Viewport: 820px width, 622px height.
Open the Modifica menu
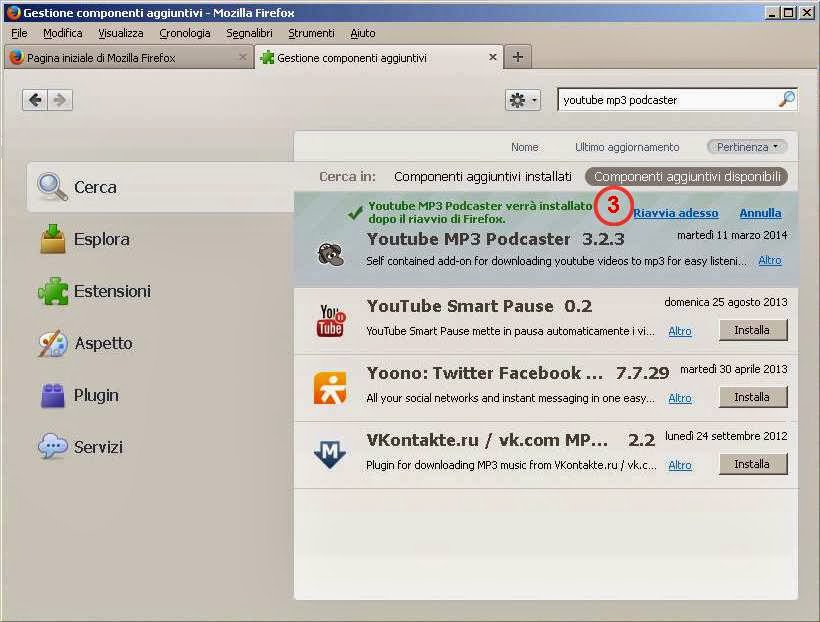(x=63, y=33)
